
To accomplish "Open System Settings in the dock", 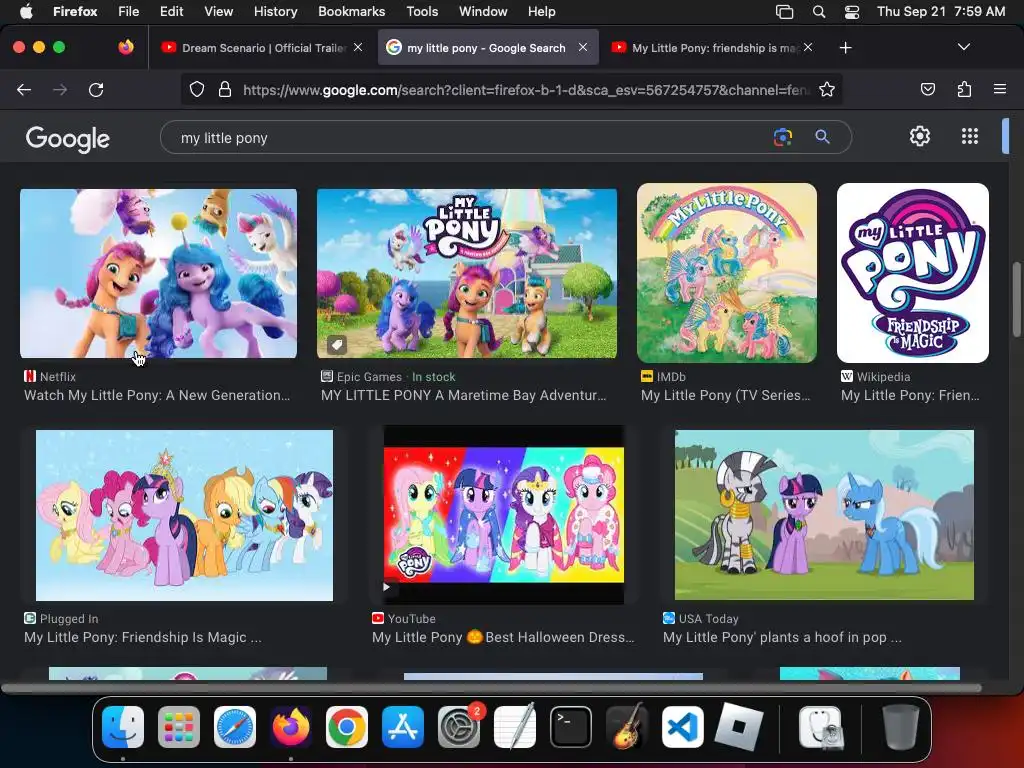I will pos(458,726).
